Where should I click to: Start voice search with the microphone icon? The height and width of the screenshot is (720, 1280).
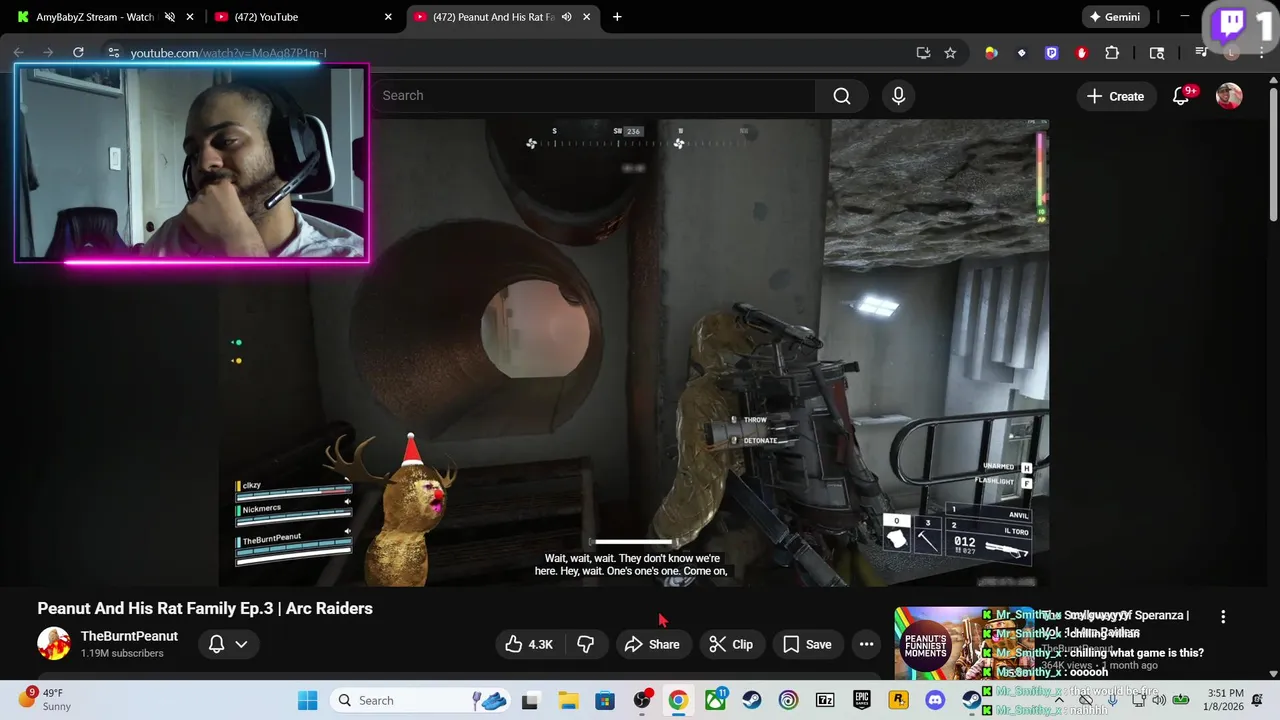coord(898,96)
